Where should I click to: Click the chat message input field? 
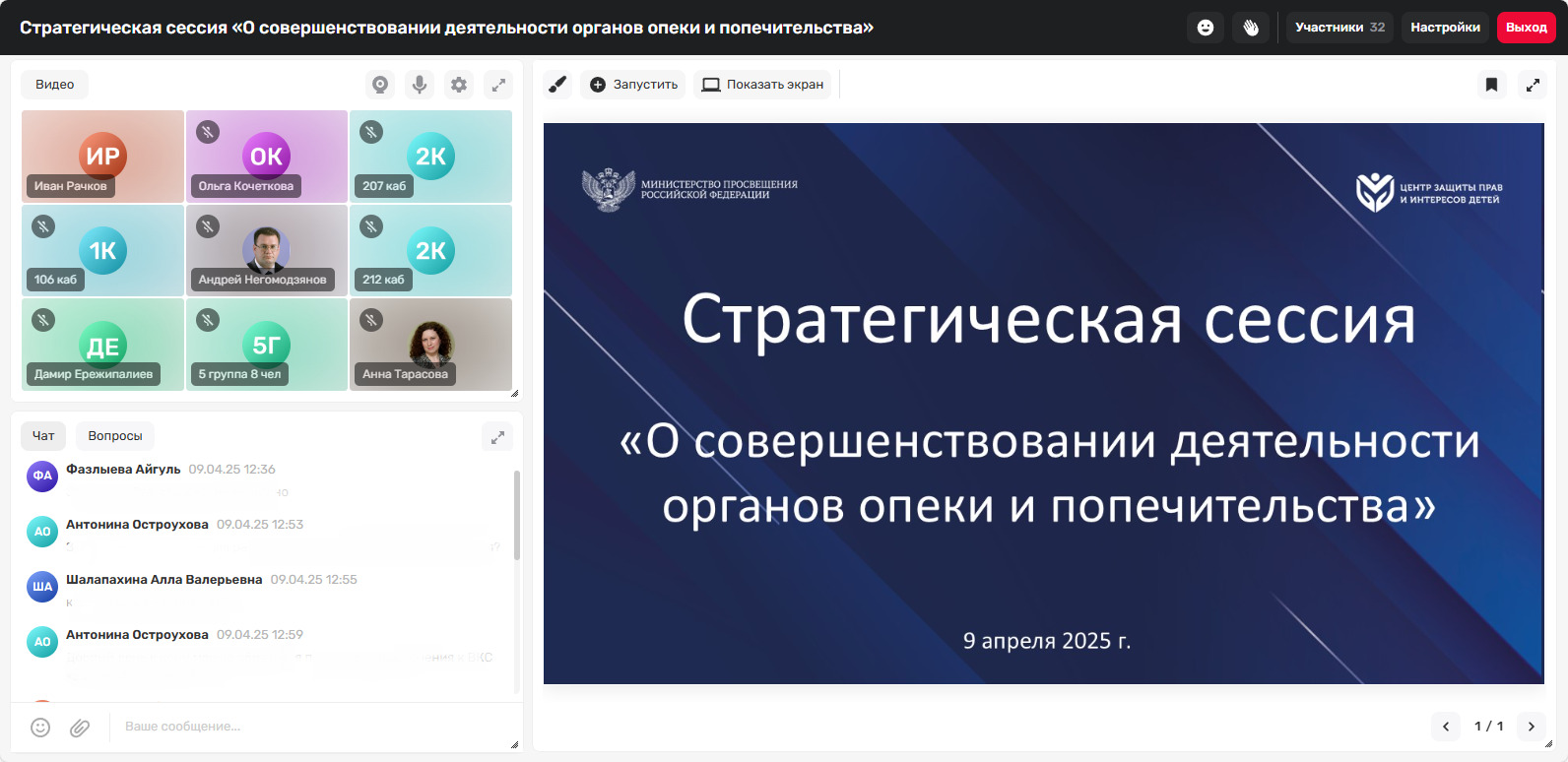305,727
